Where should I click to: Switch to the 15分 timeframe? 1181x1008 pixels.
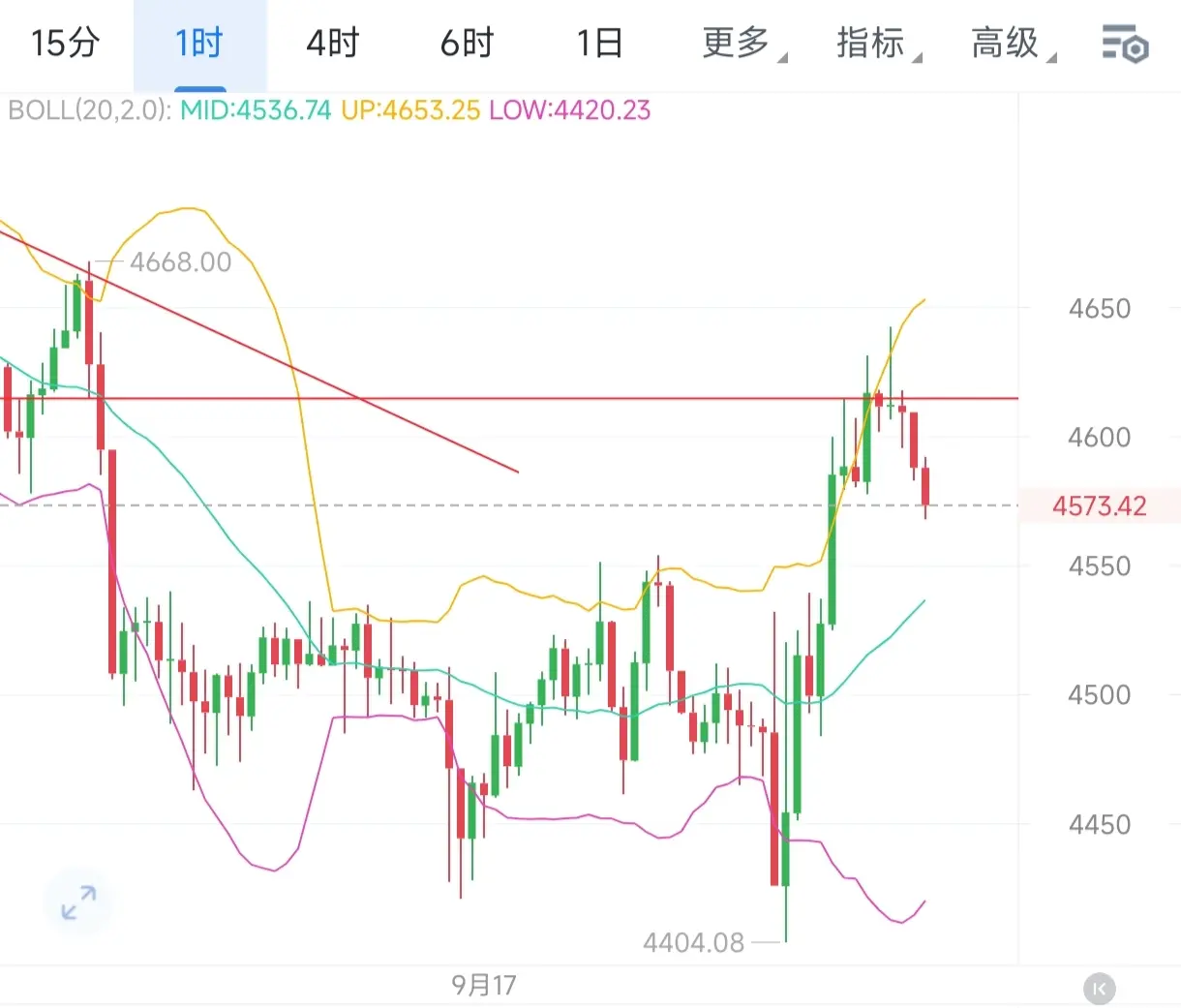coord(65,44)
